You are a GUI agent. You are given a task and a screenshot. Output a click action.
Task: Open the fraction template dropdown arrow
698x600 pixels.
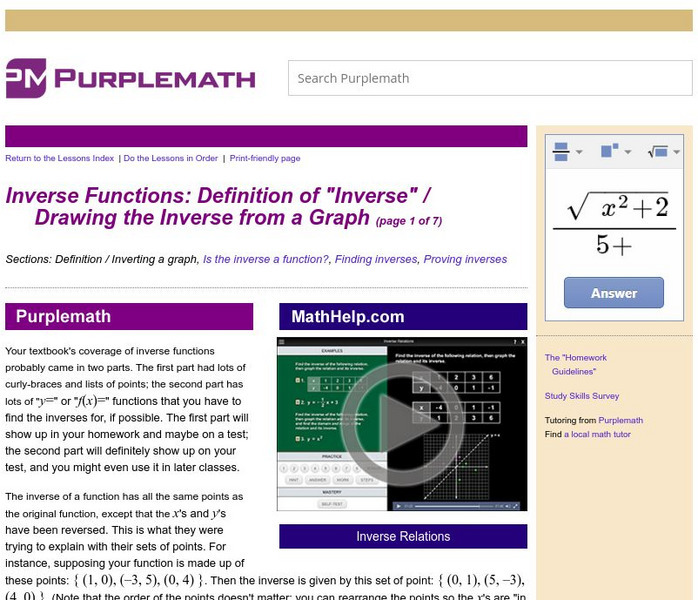click(x=579, y=152)
